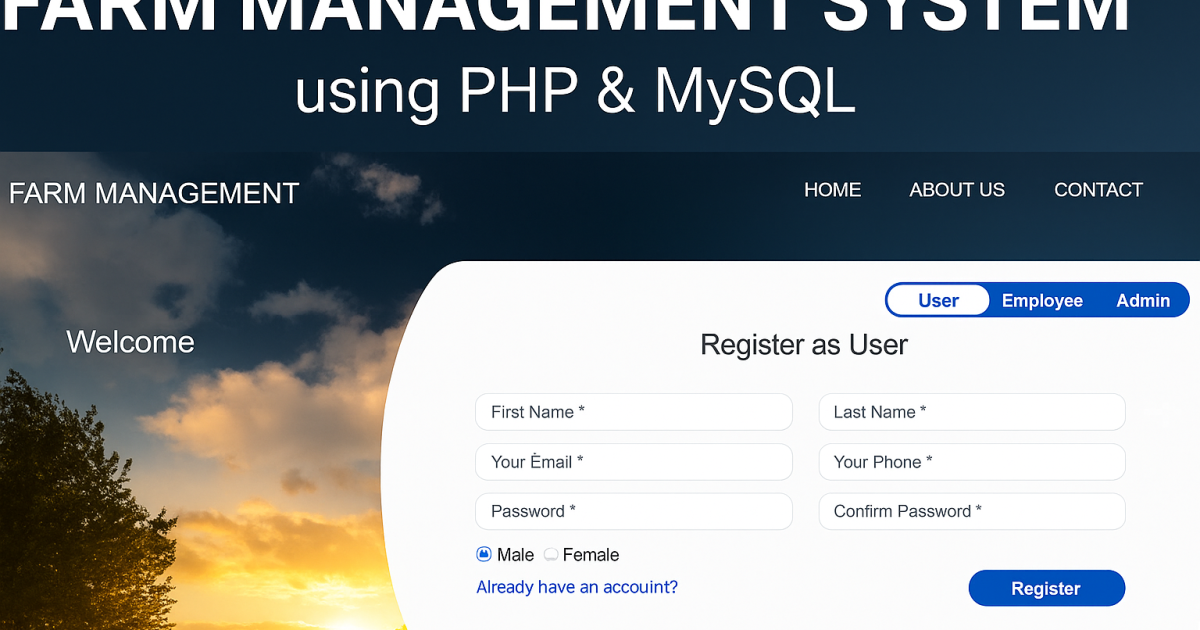Click the Register button

tap(1046, 588)
